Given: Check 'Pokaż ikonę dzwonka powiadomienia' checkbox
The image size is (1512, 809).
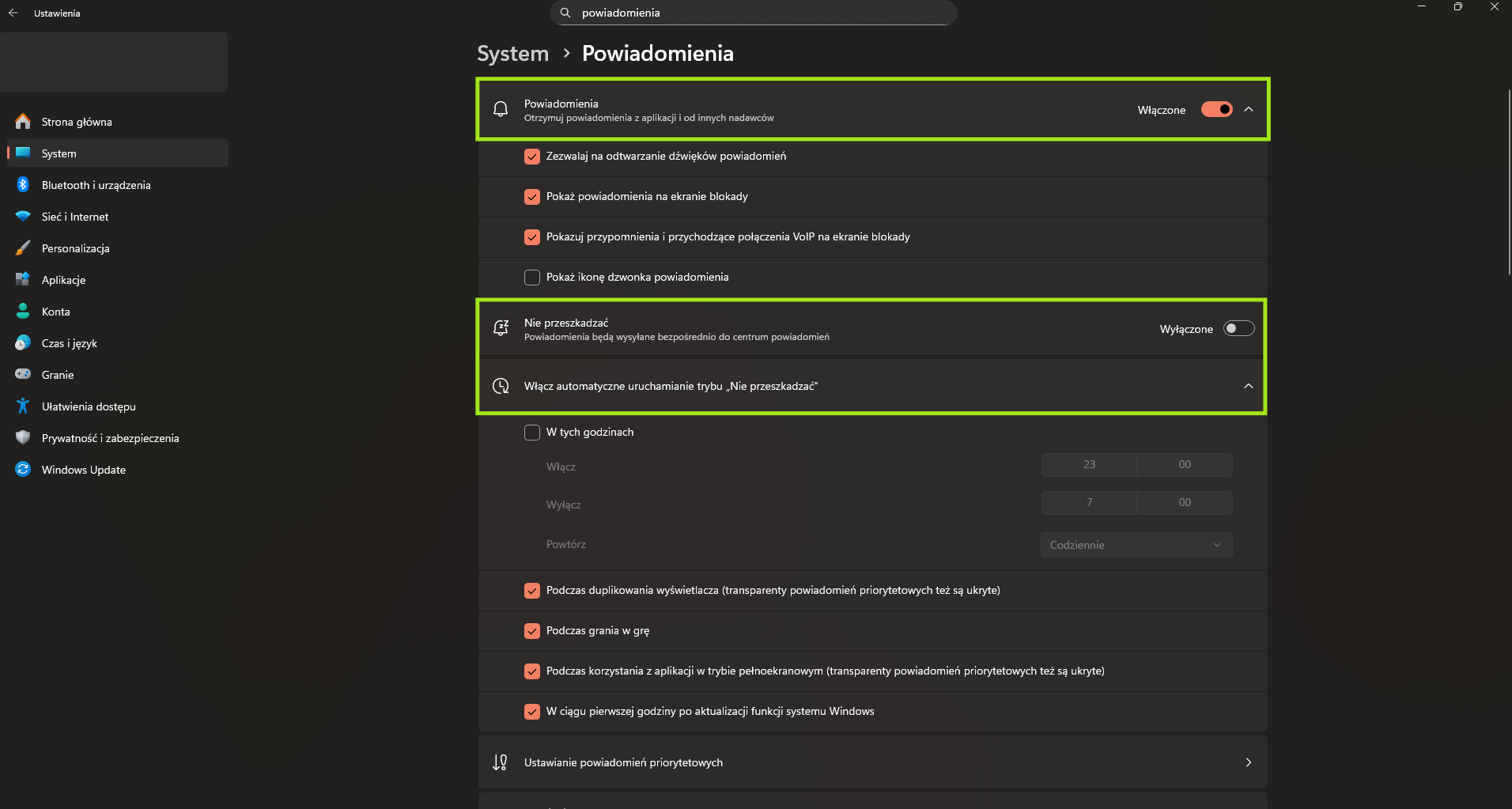Looking at the screenshot, I should click(532, 278).
